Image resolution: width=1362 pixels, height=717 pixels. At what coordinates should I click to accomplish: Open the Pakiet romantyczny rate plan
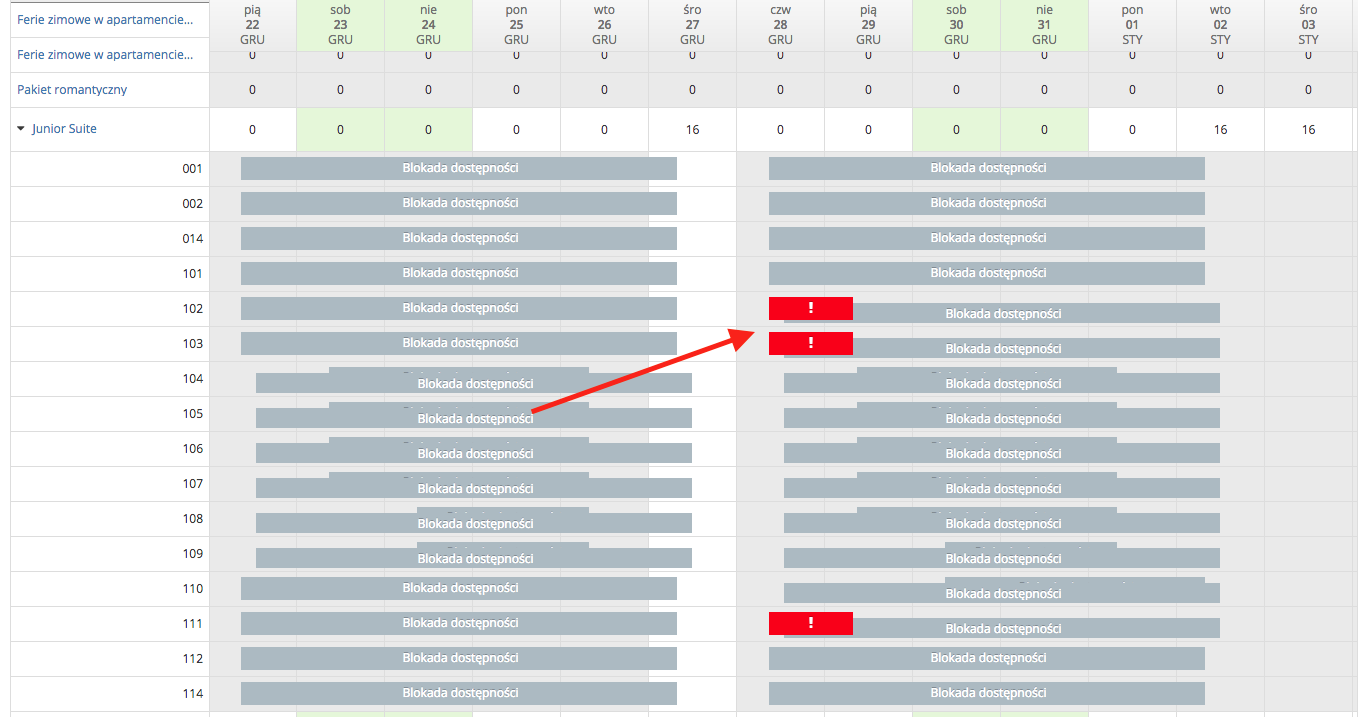click(72, 90)
